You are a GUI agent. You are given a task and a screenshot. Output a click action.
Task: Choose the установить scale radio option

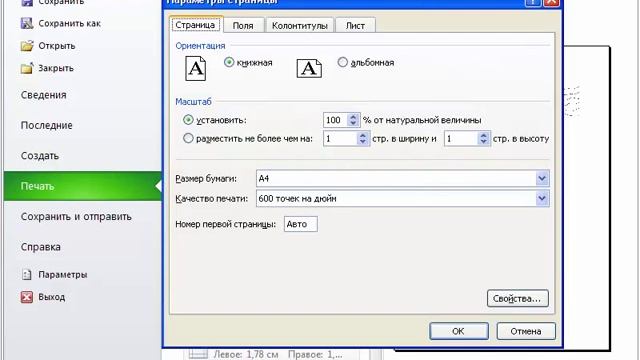[188, 120]
